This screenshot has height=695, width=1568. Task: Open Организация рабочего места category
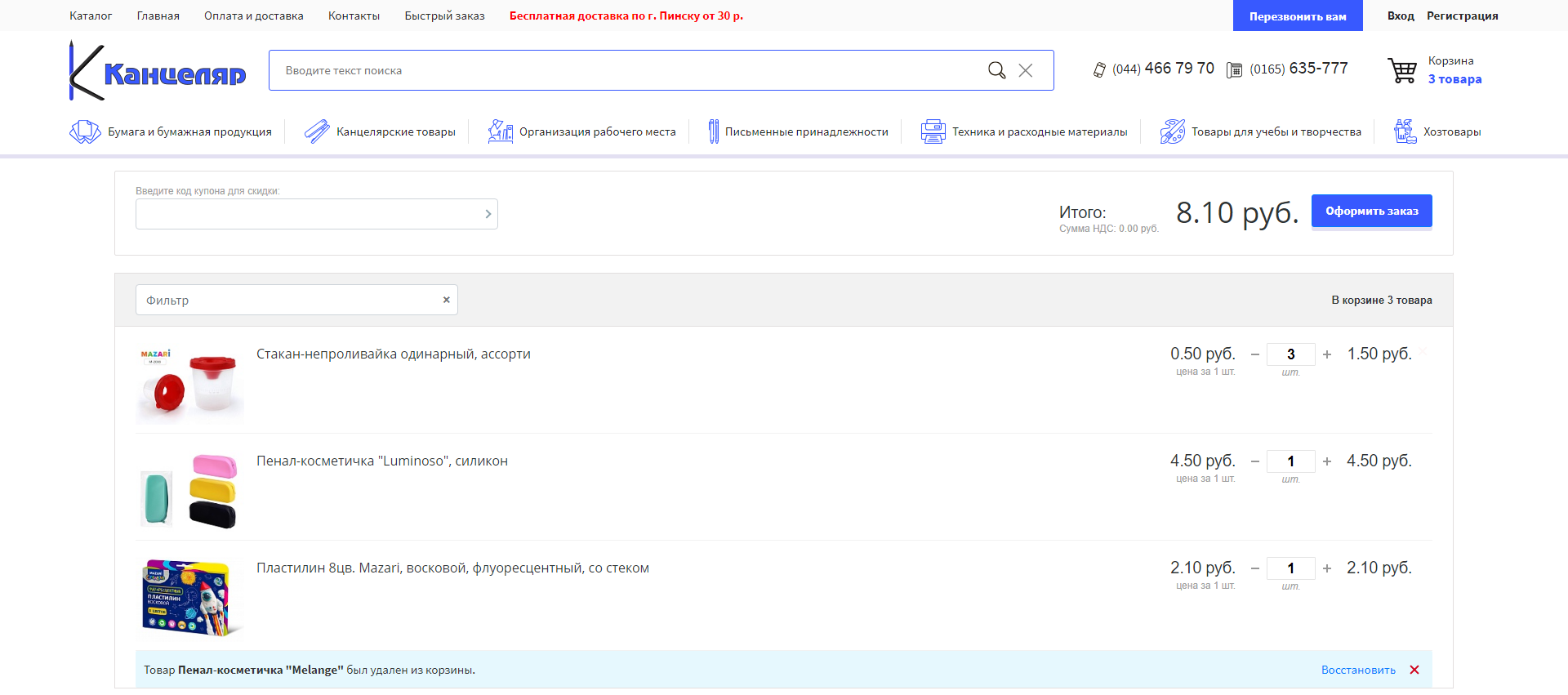pyautogui.click(x=582, y=131)
